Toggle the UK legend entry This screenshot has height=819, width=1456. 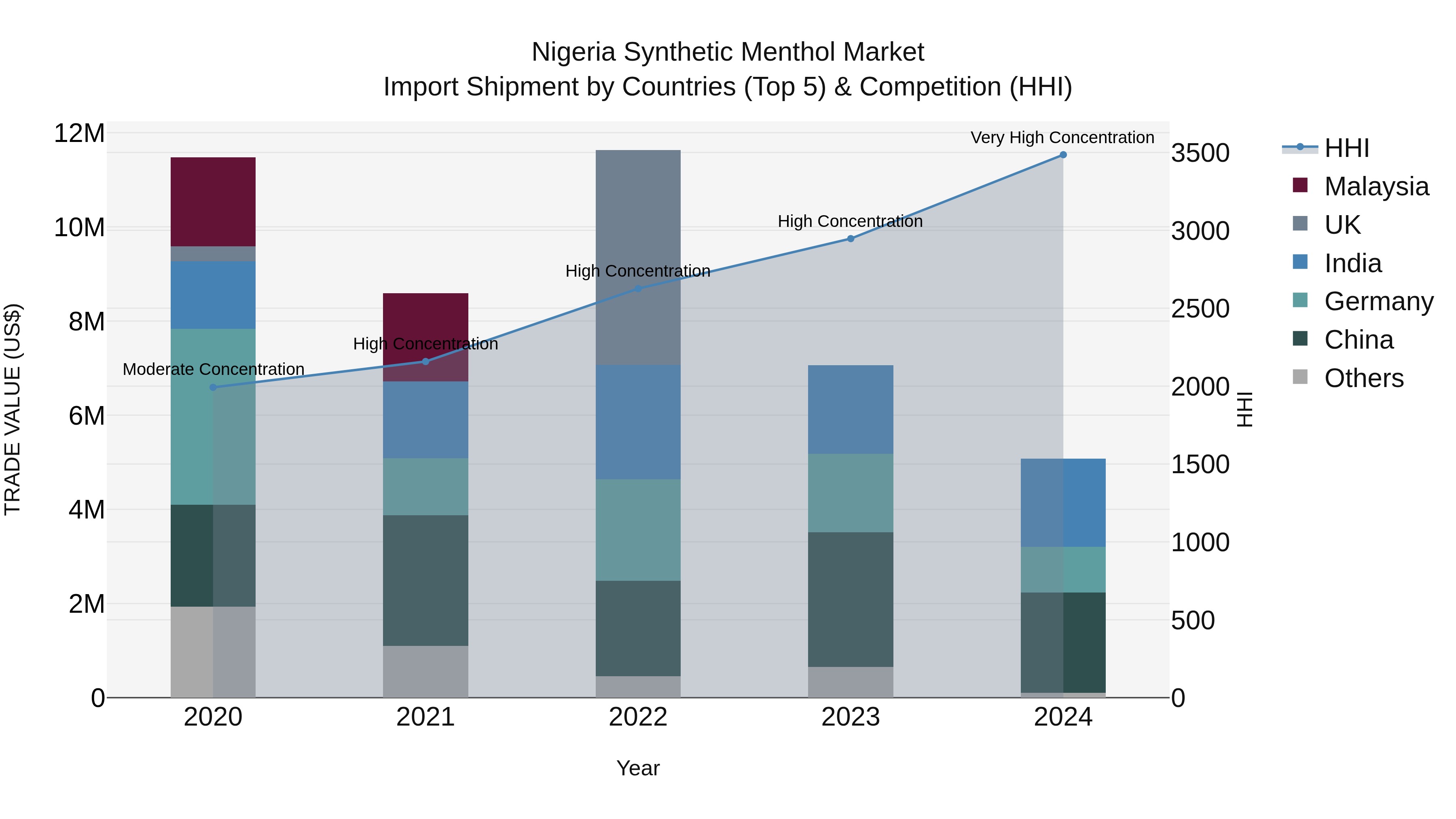[x=1326, y=225]
